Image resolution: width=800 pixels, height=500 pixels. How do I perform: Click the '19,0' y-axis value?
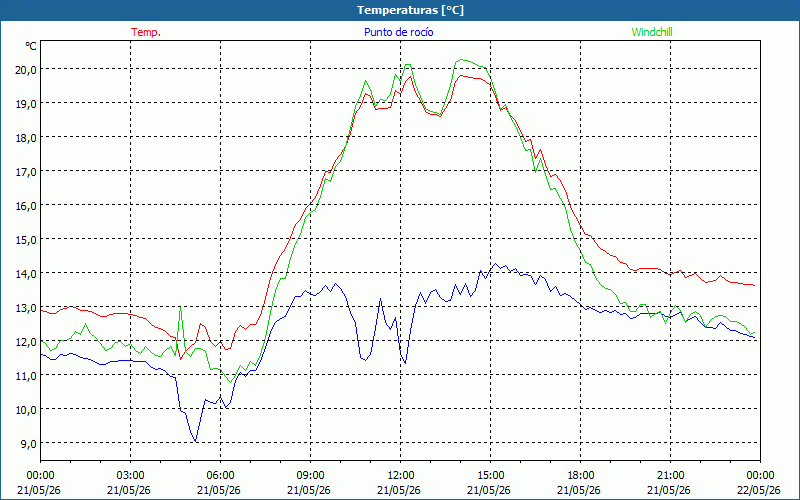26,104
